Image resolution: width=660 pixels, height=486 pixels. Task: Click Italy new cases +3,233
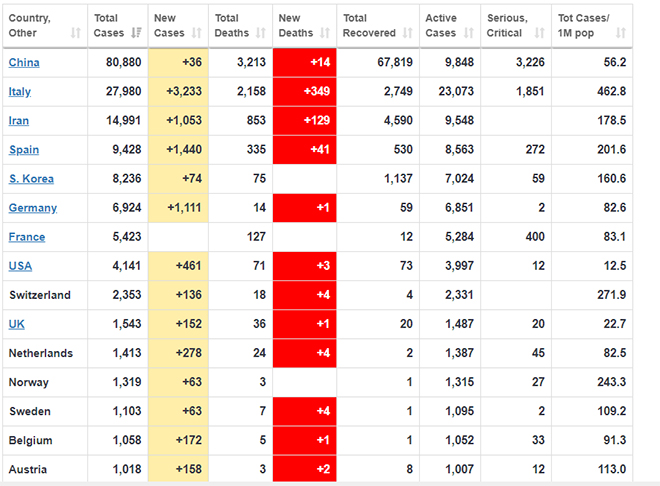[184, 91]
